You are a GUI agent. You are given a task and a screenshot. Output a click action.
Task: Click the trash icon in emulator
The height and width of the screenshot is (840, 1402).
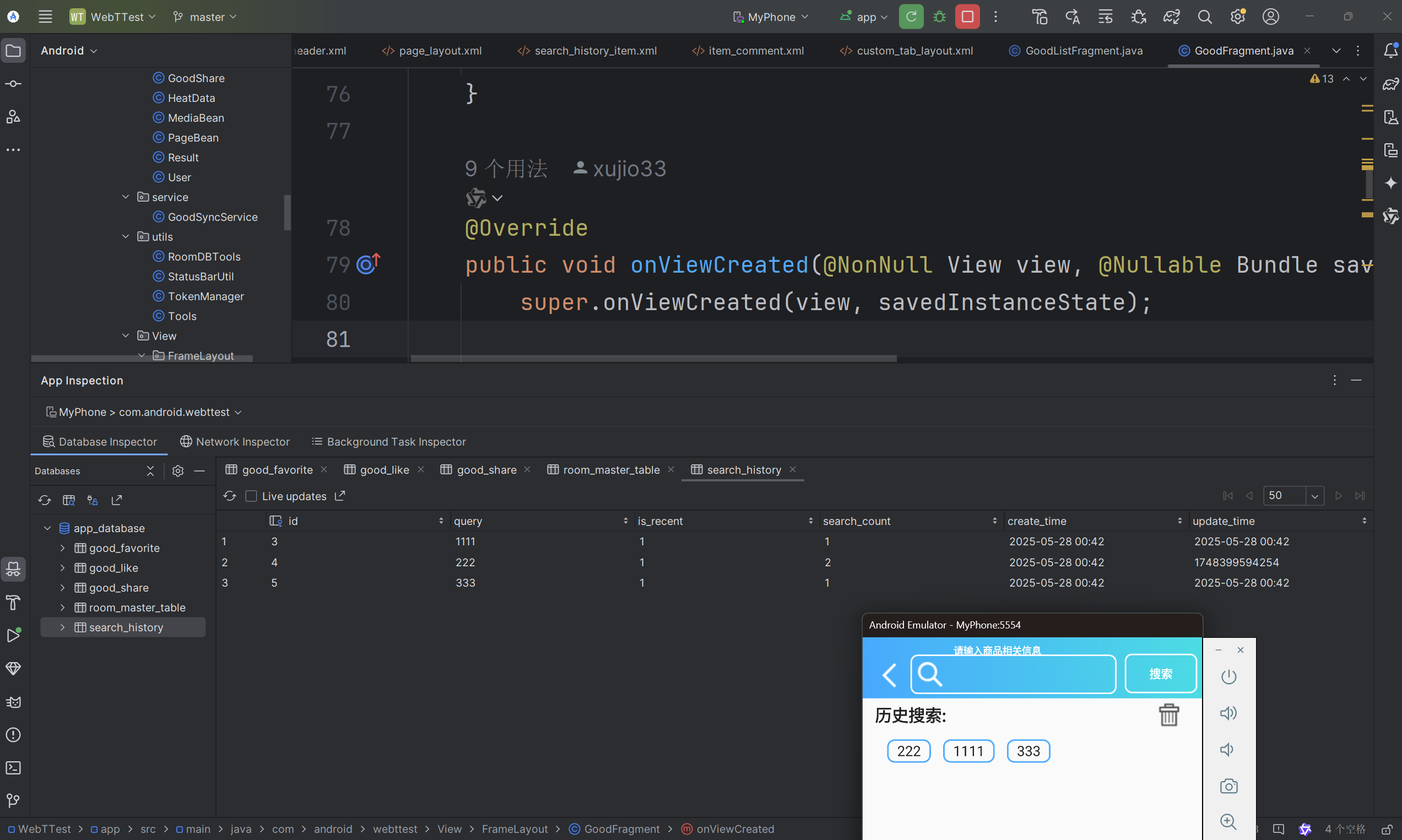coord(1168,714)
